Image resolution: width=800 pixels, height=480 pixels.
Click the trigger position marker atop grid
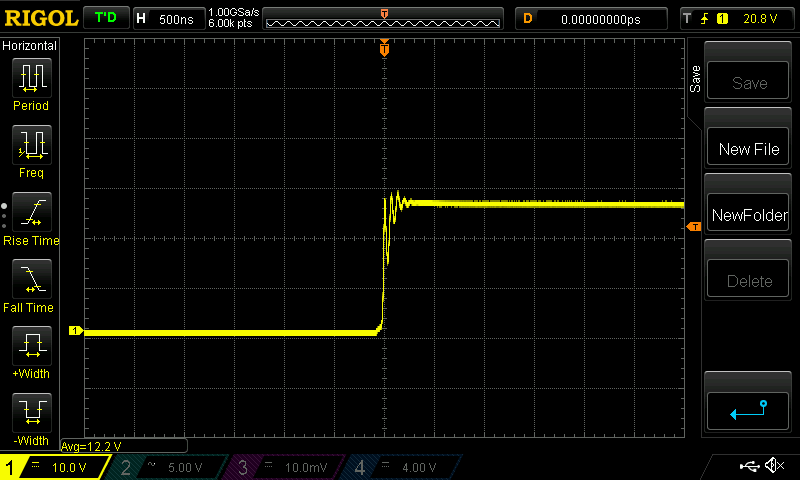click(385, 48)
